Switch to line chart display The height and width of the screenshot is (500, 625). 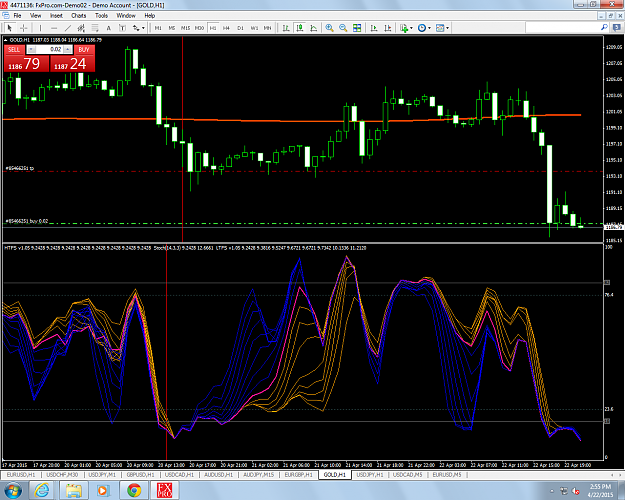[314, 28]
